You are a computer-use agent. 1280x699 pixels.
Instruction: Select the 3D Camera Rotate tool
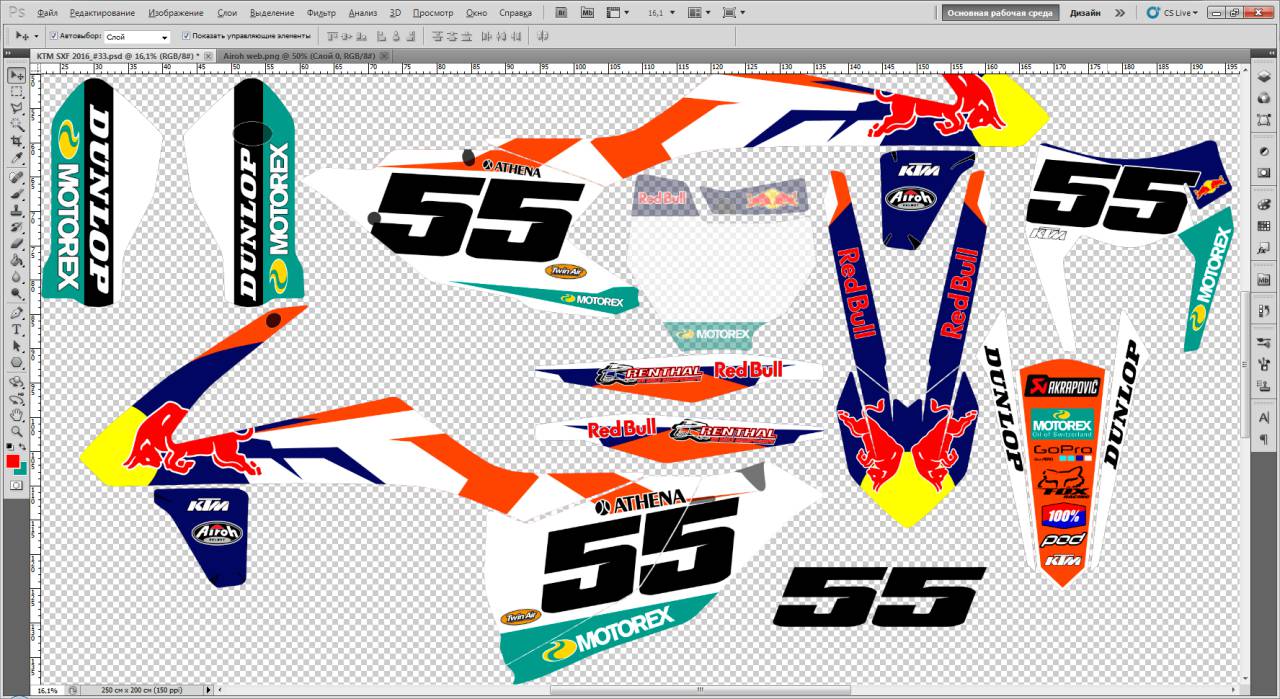(17, 397)
